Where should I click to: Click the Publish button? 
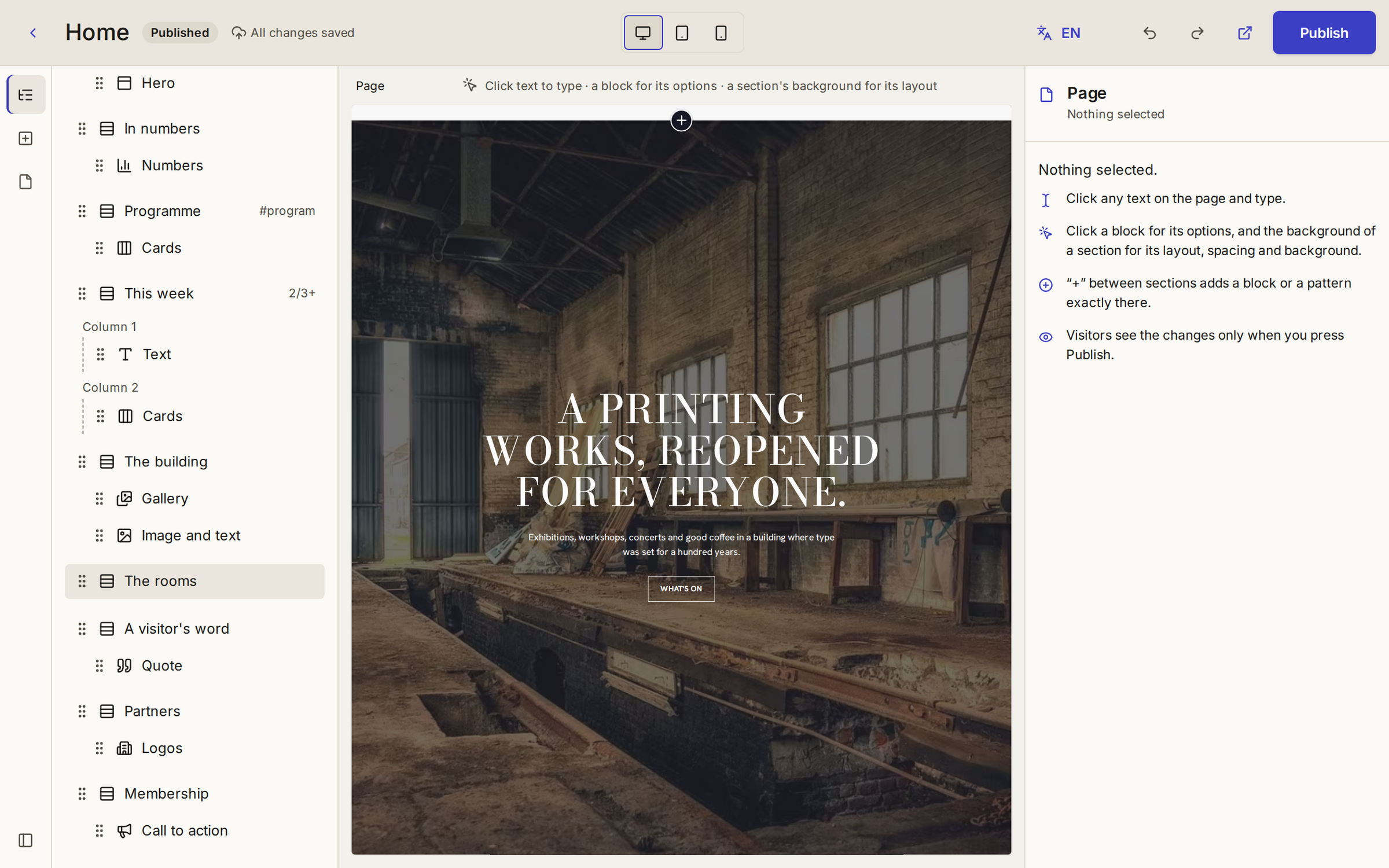[x=1324, y=33]
